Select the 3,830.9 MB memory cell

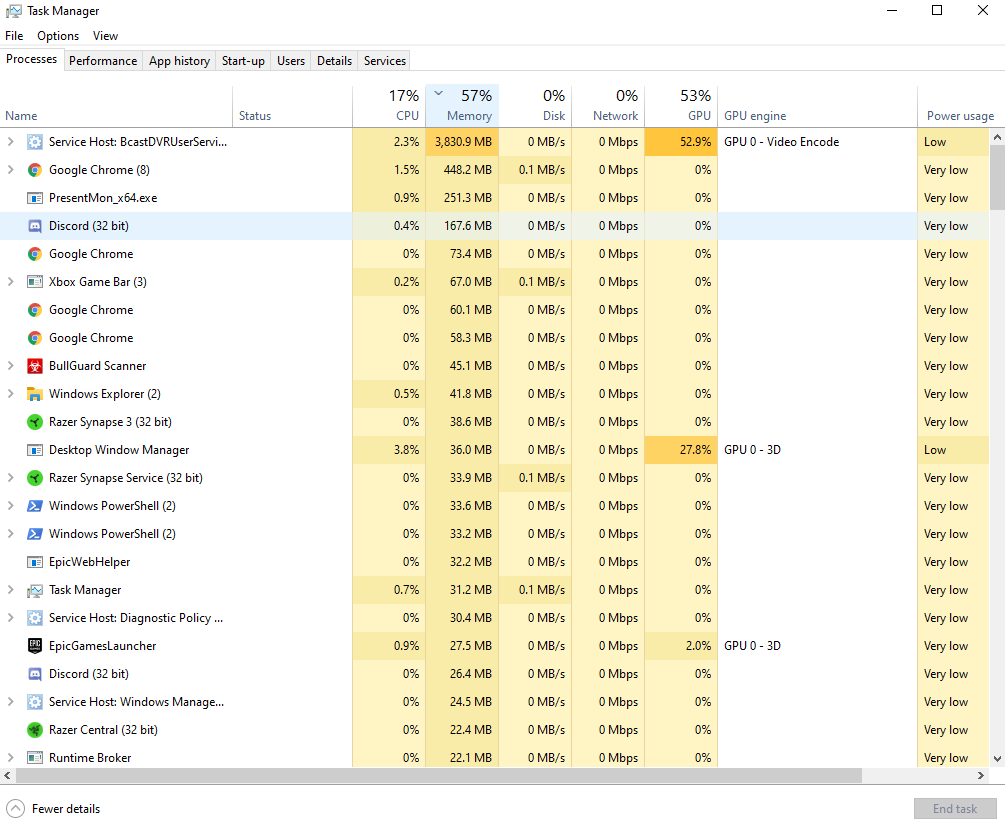click(x=462, y=142)
